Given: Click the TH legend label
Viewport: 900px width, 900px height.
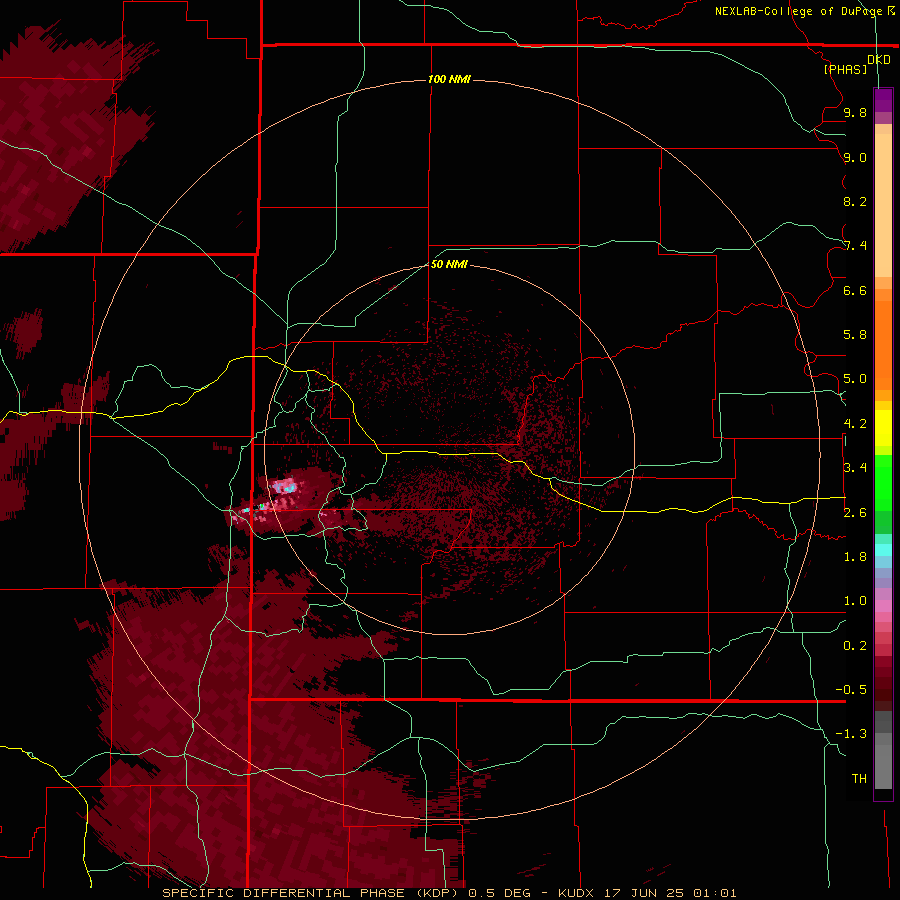Looking at the screenshot, I should 859,779.
